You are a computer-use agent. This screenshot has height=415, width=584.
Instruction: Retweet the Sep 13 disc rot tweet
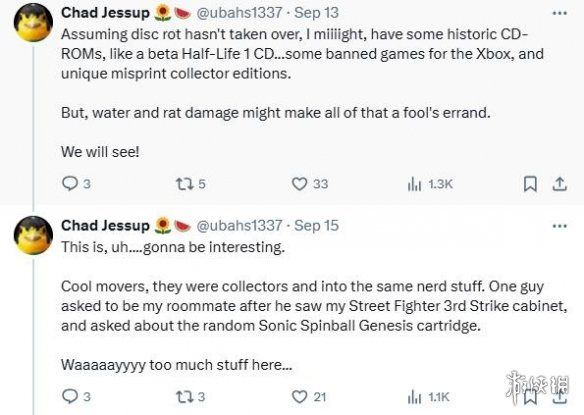(x=184, y=184)
